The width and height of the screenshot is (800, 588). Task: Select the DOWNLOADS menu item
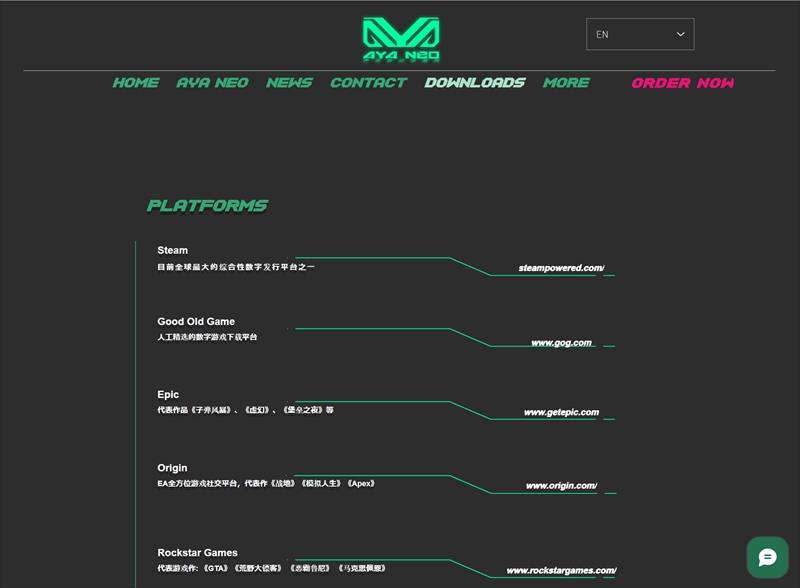(x=474, y=83)
